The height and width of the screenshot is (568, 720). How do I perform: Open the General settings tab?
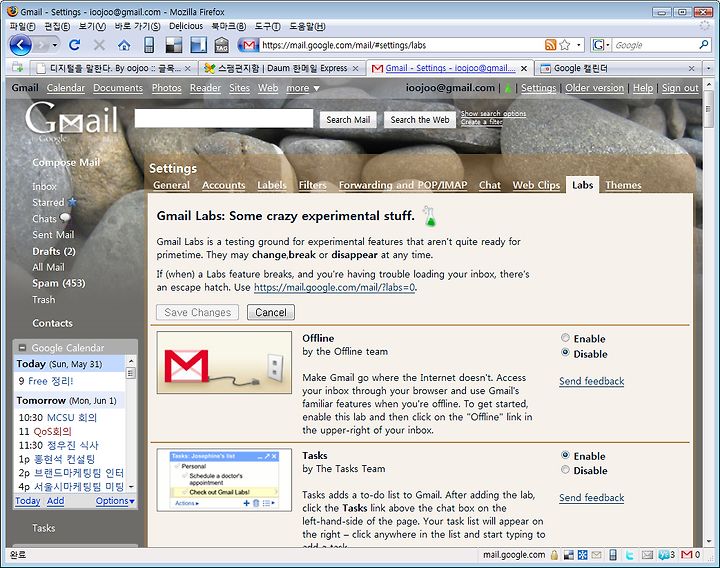(171, 185)
